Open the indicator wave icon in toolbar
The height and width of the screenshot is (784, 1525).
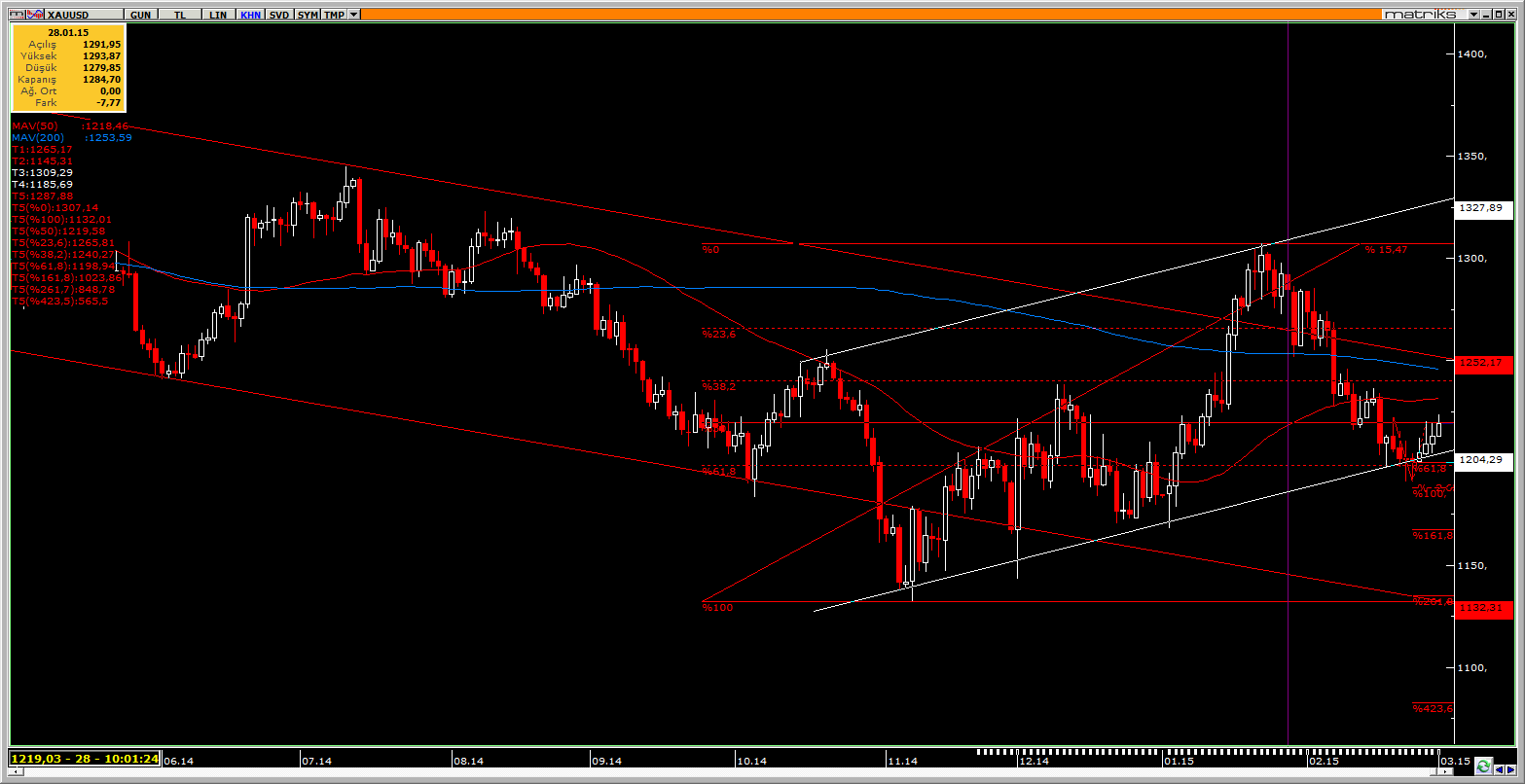point(35,15)
